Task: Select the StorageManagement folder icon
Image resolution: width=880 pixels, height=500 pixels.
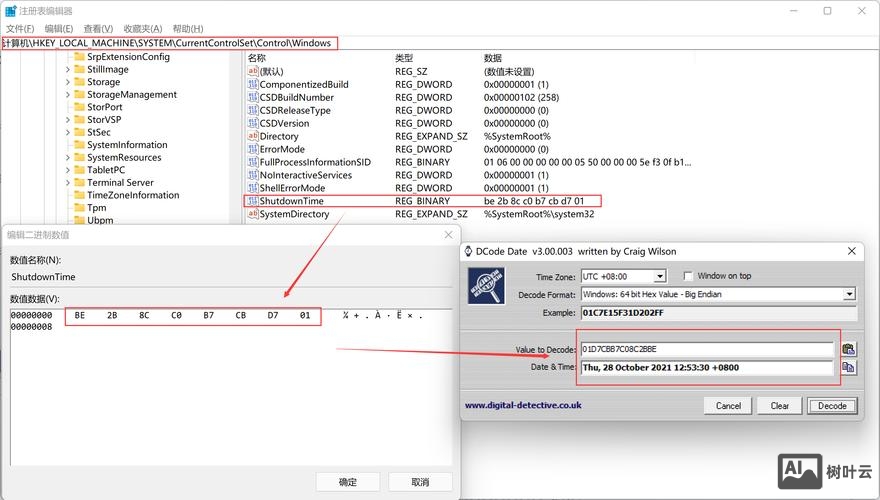Action: (79, 95)
